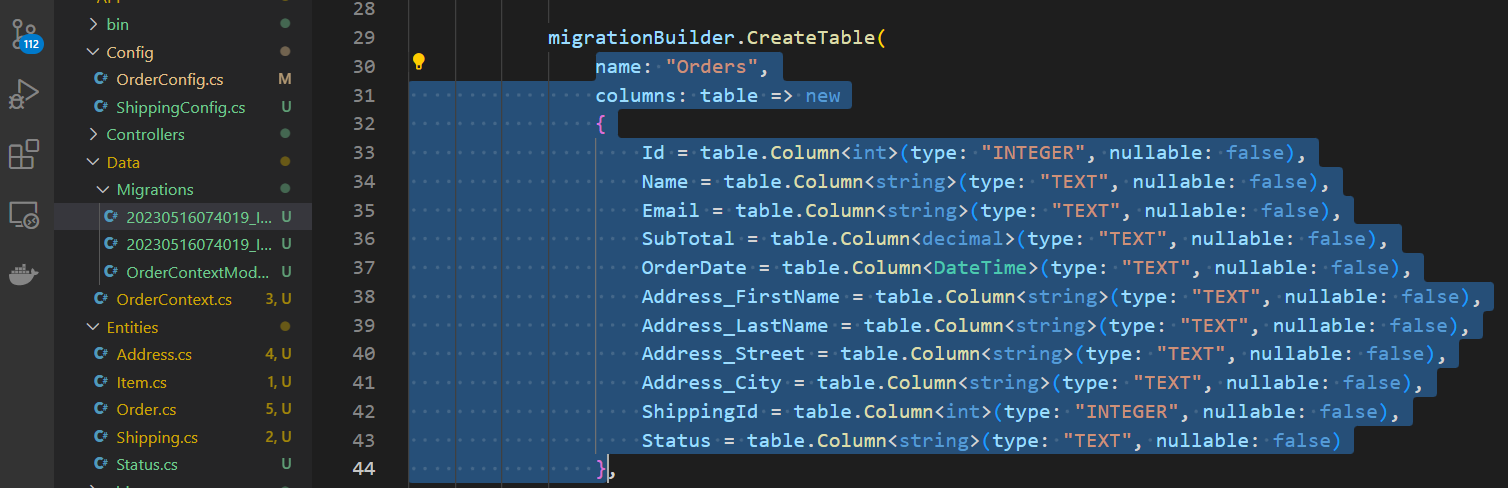Click the OrderDate column name
Viewport: 1508px width, 488px height.
[x=694, y=268]
